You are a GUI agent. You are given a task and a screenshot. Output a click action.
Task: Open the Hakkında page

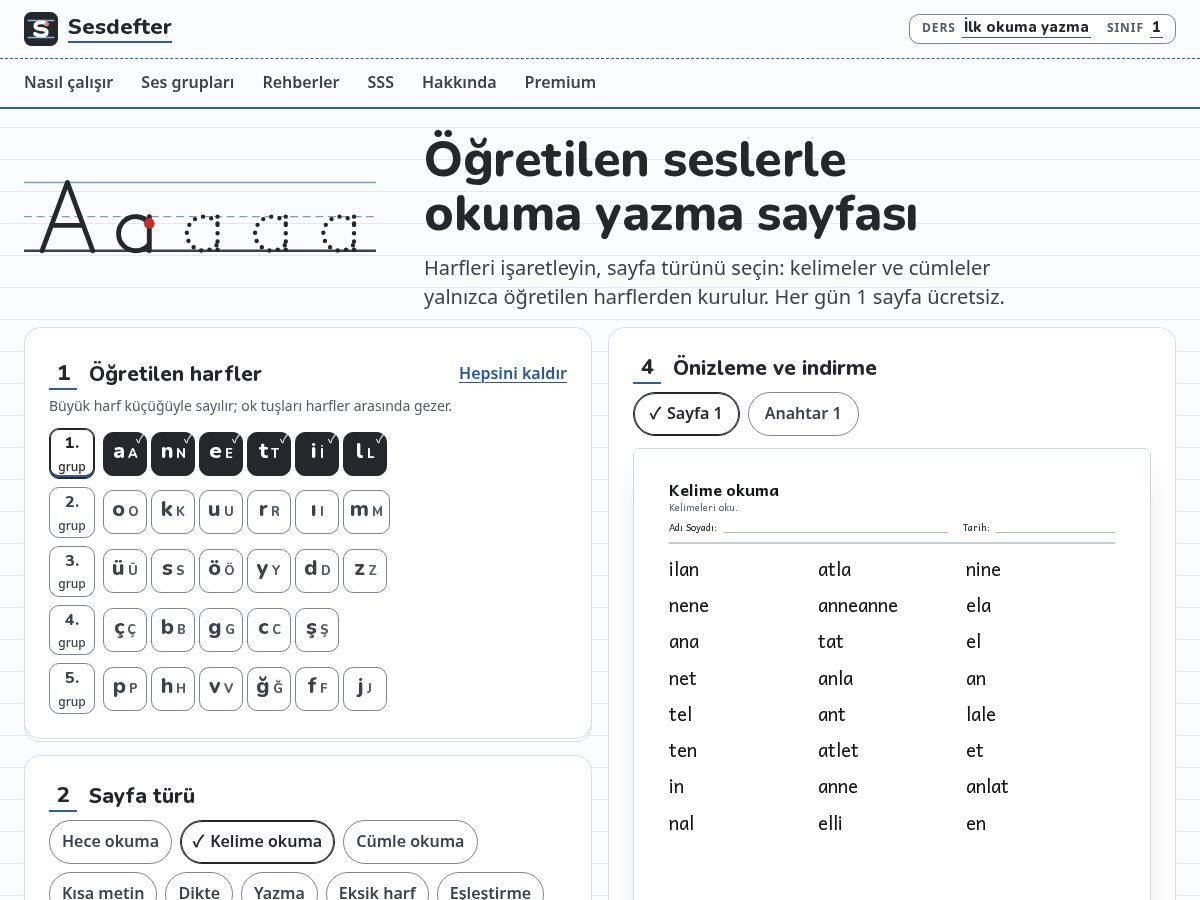(459, 82)
